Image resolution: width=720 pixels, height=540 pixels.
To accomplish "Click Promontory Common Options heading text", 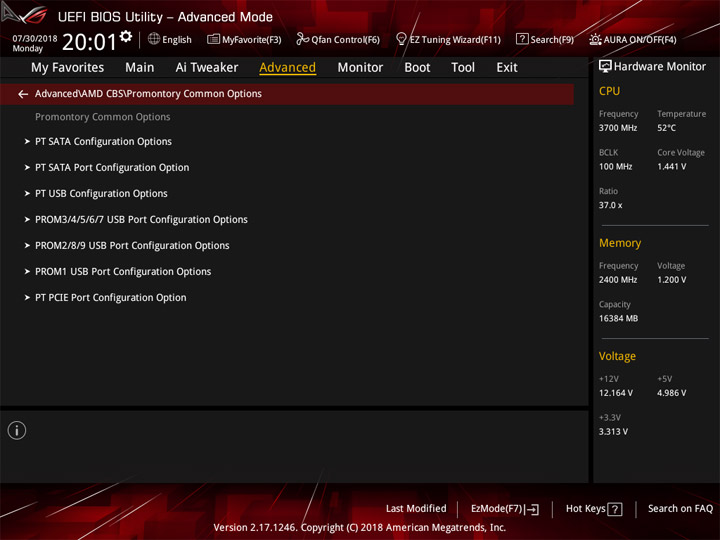I will click(102, 117).
